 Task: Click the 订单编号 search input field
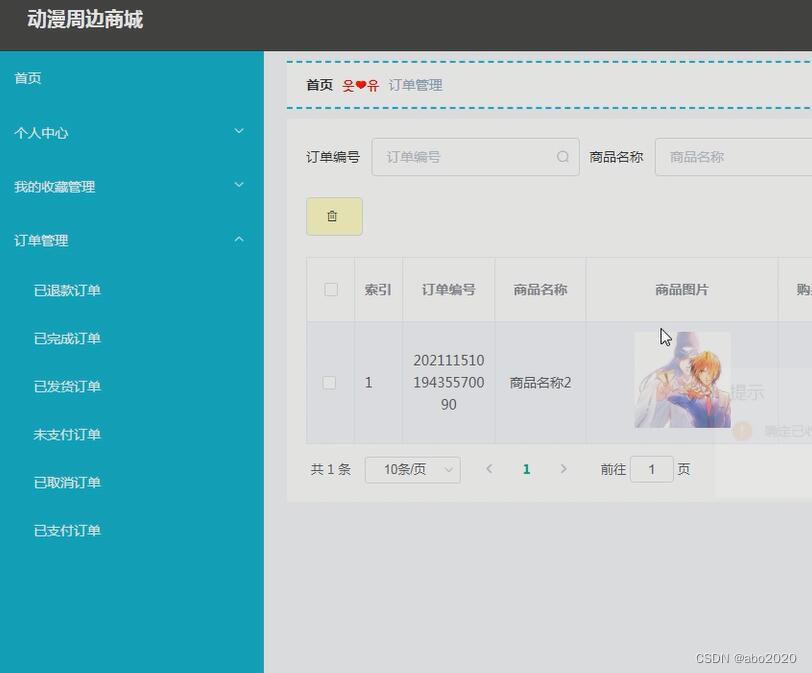pos(475,157)
